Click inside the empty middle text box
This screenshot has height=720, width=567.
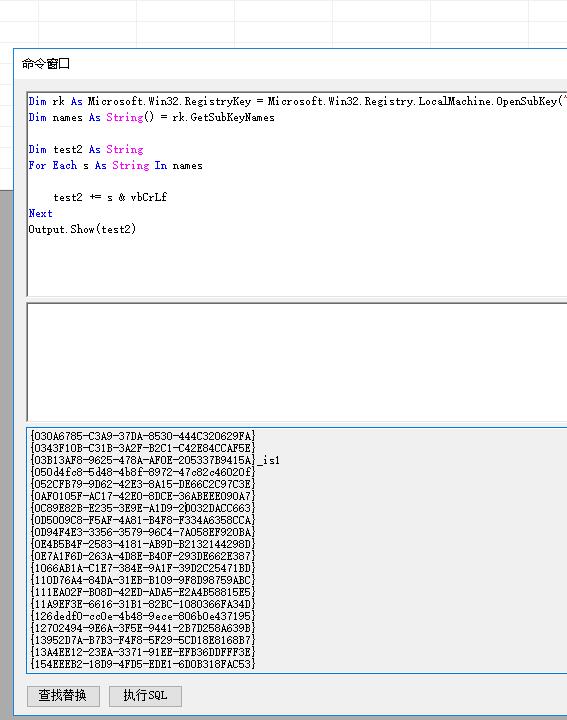(x=297, y=362)
